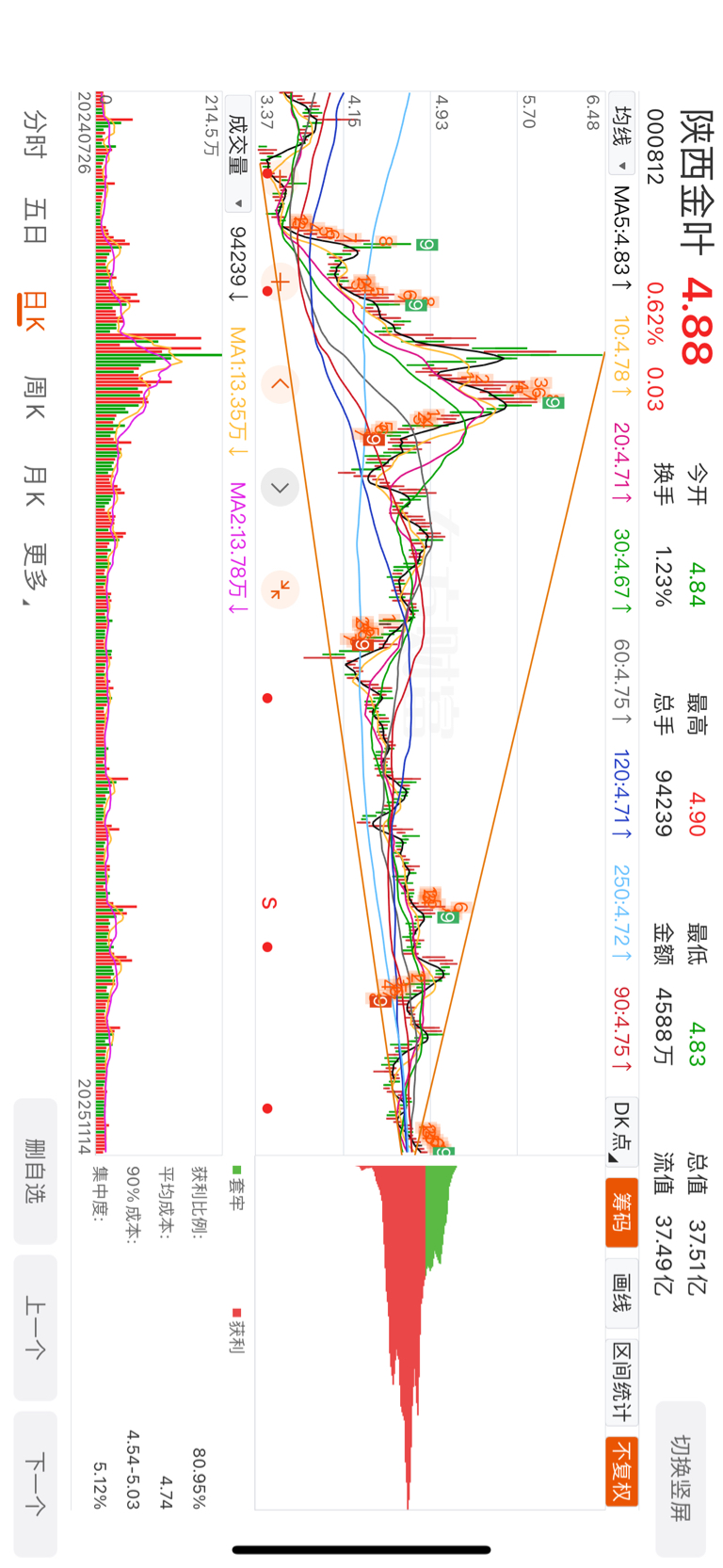Tap 切换竖屏 to switch to portrait
This screenshot has width=723, height=1568.
coord(680,1479)
